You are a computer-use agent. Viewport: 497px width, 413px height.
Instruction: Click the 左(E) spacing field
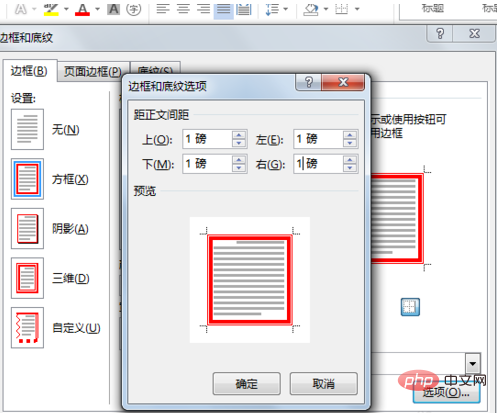point(318,139)
